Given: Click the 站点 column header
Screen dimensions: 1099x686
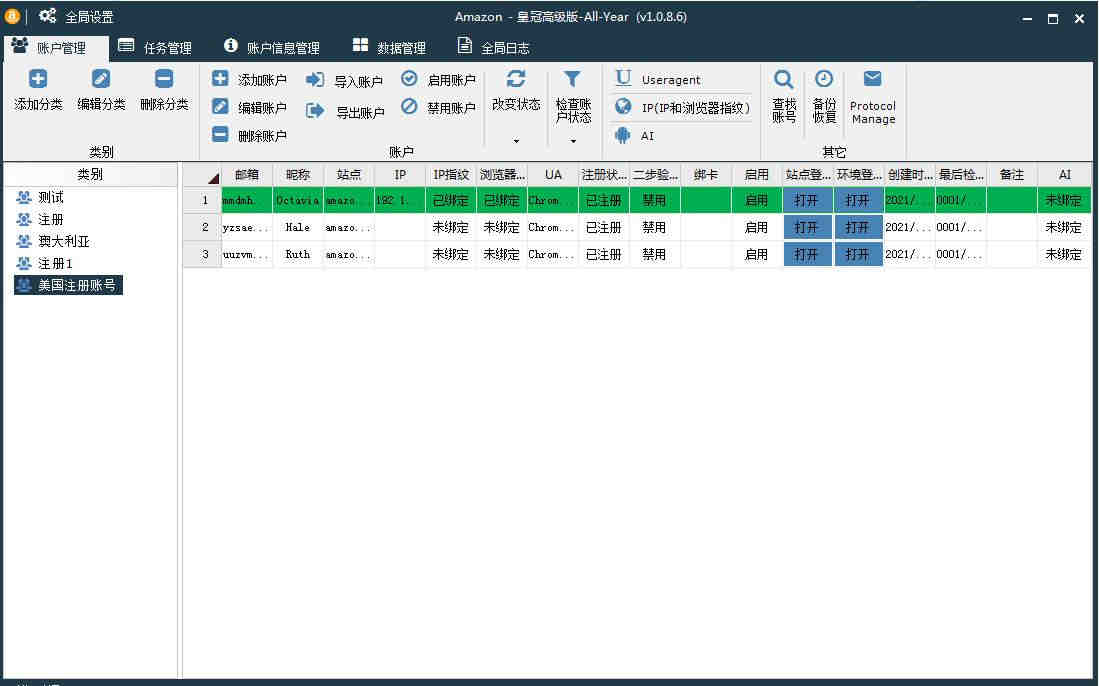Looking at the screenshot, I should click(349, 175).
